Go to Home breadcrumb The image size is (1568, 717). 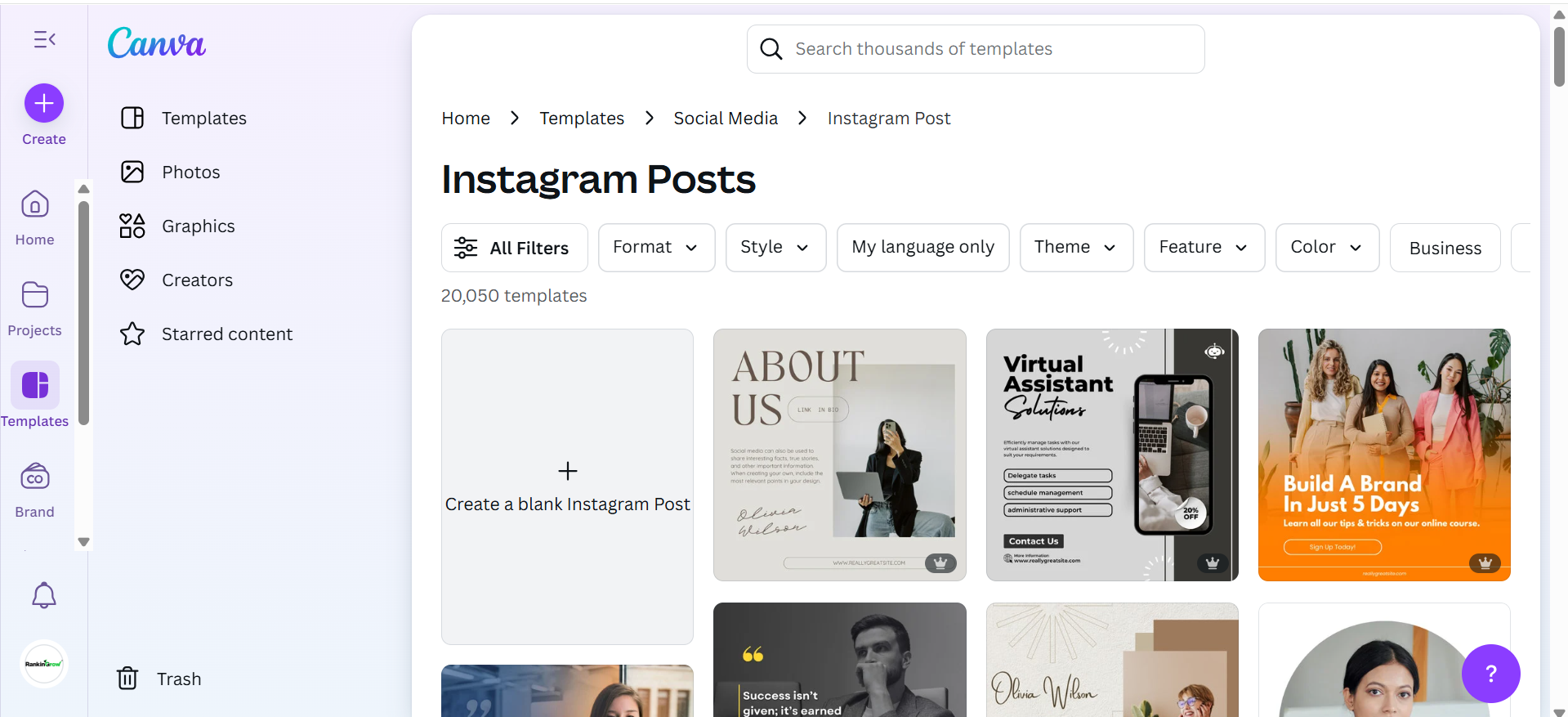(466, 119)
